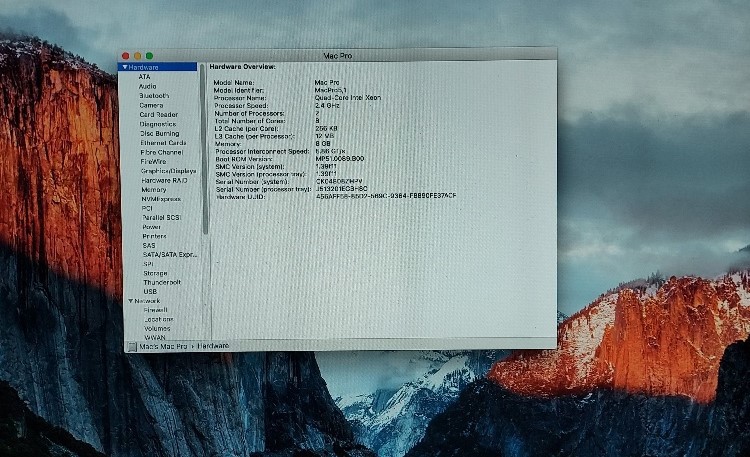Image resolution: width=750 pixels, height=457 pixels.
Task: Click the Number of Processors label
Action: pos(249,113)
